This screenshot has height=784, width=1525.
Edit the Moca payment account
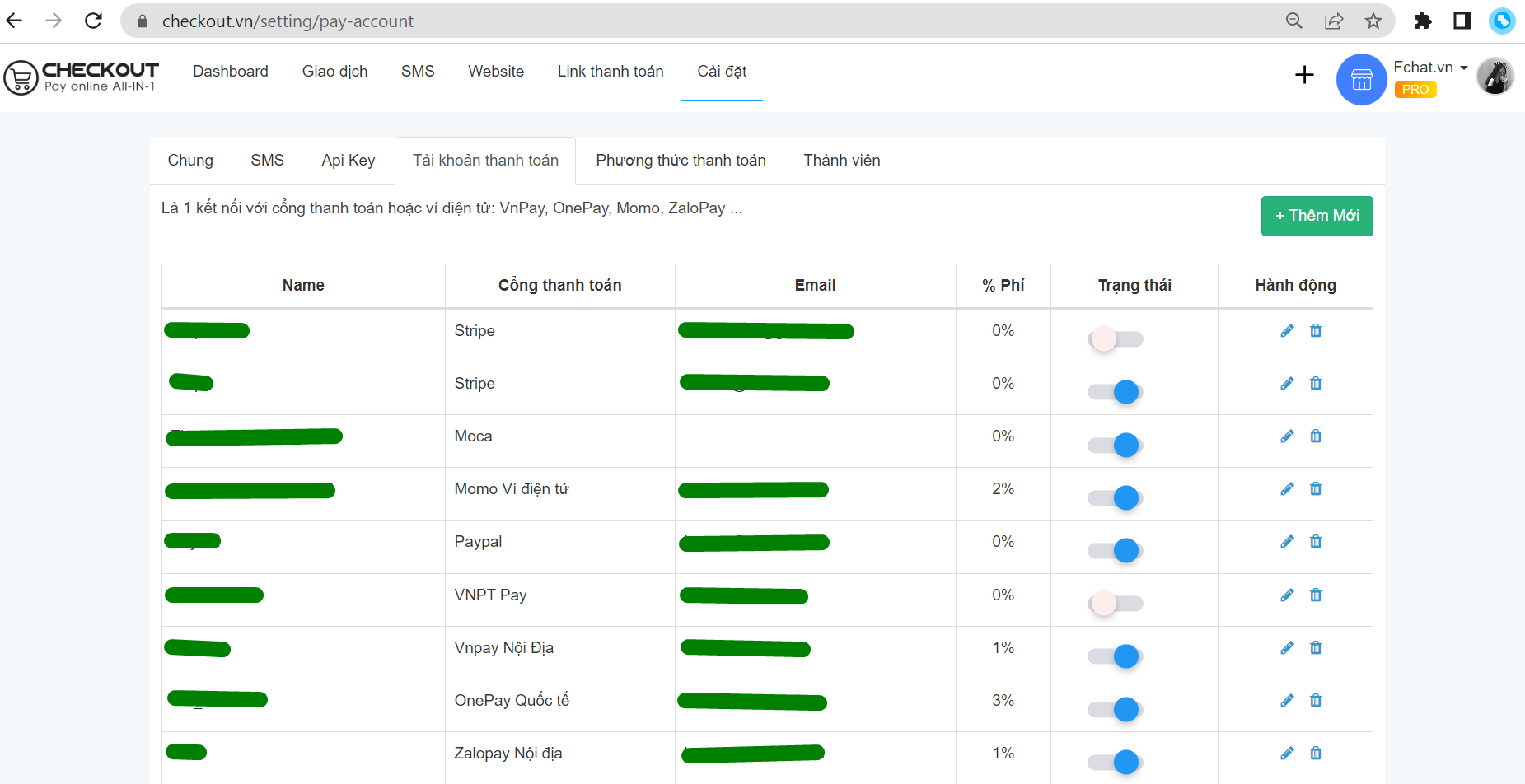1287,436
